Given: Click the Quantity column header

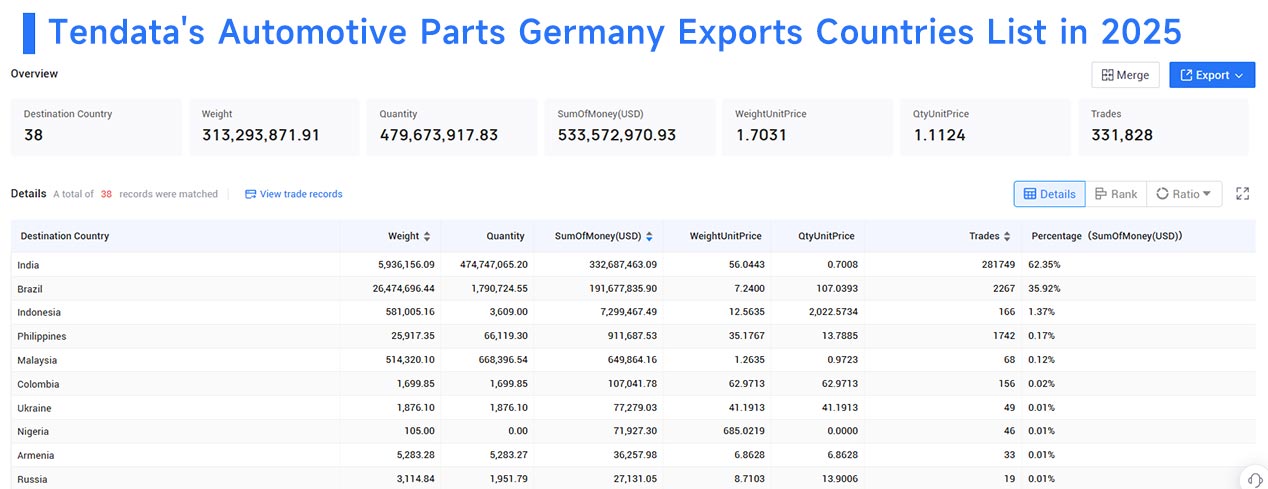Looking at the screenshot, I should coord(506,236).
